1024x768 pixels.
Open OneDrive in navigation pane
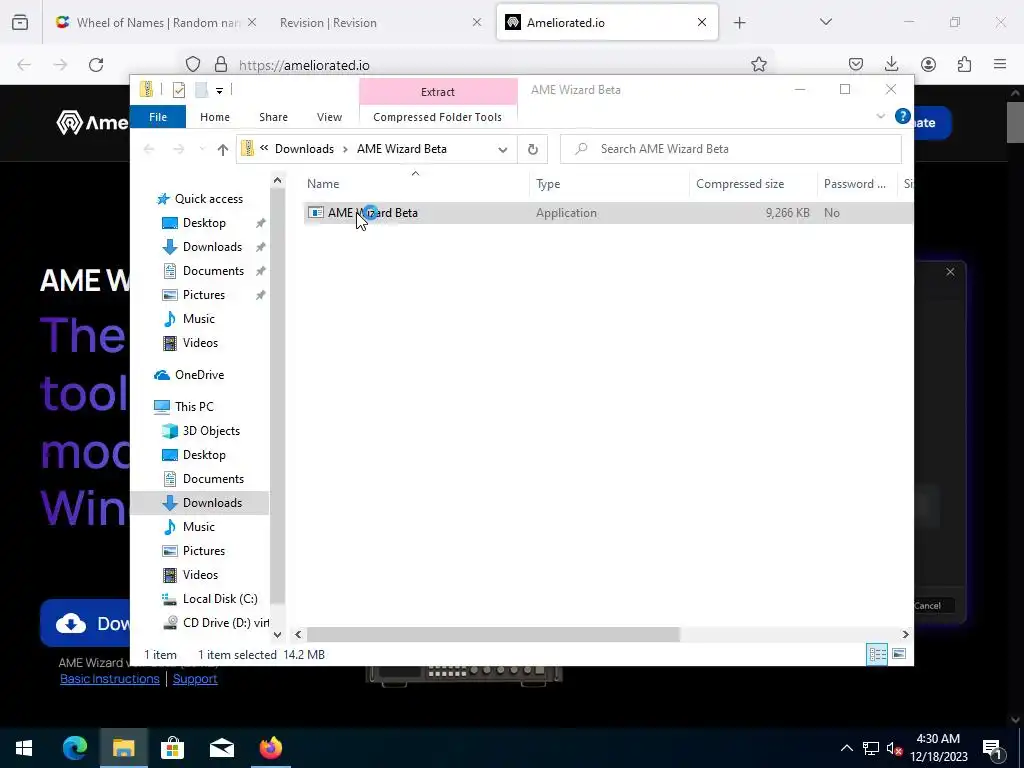click(199, 375)
